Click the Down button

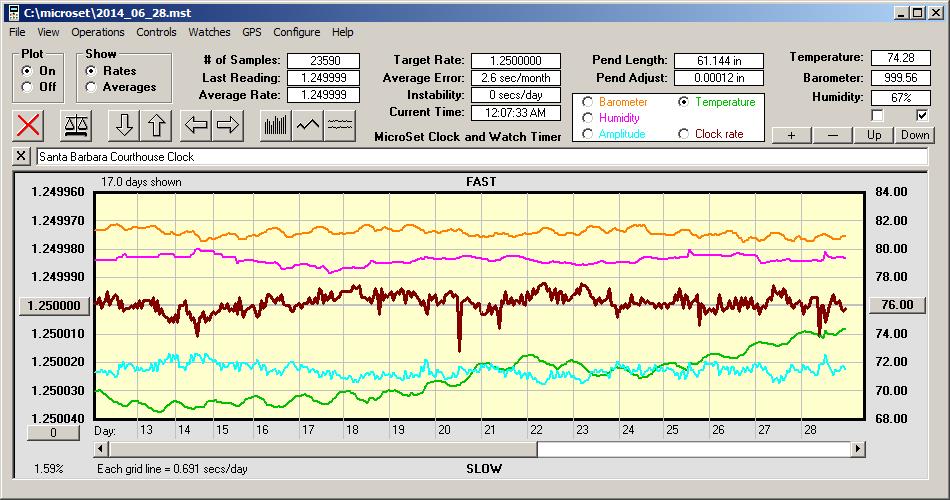(915, 135)
